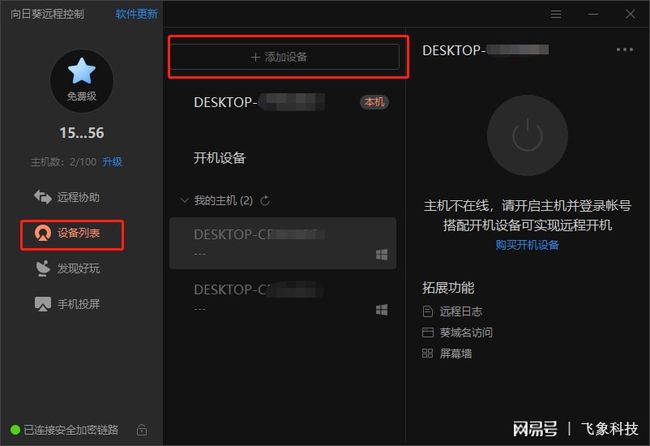Open 发现好玩 in the sidebar
650x446 pixels.
pos(67,269)
